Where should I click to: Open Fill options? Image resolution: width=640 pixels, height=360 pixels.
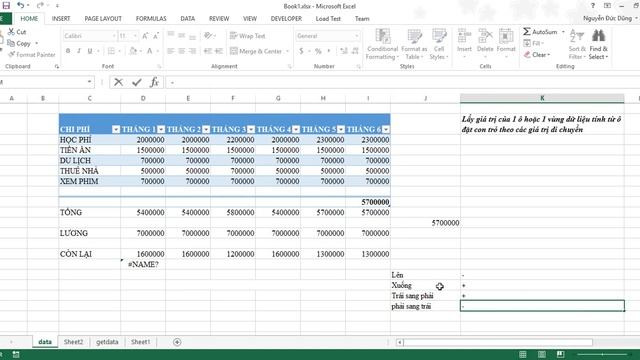[533, 43]
